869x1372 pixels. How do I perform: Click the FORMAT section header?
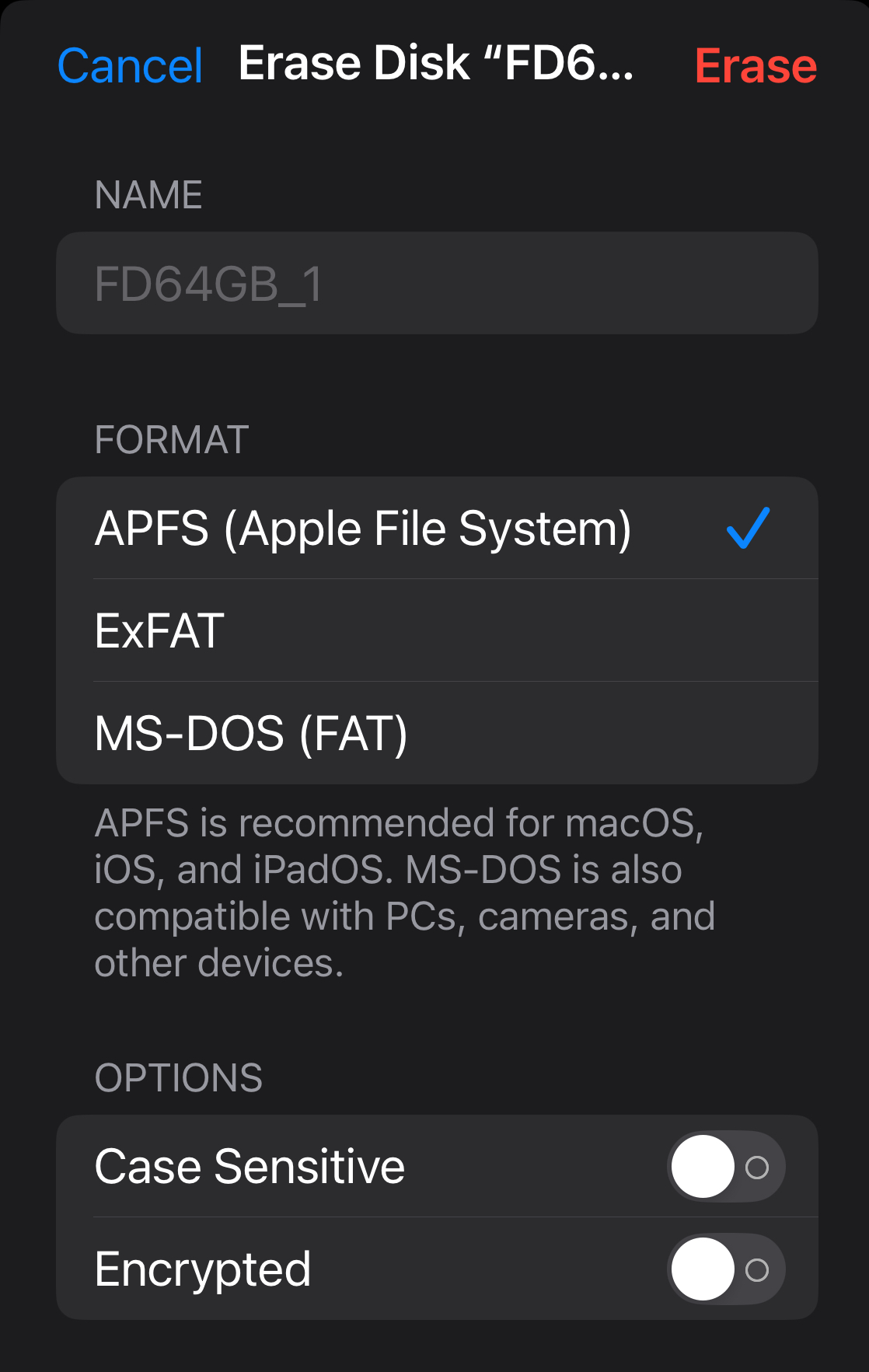172,439
